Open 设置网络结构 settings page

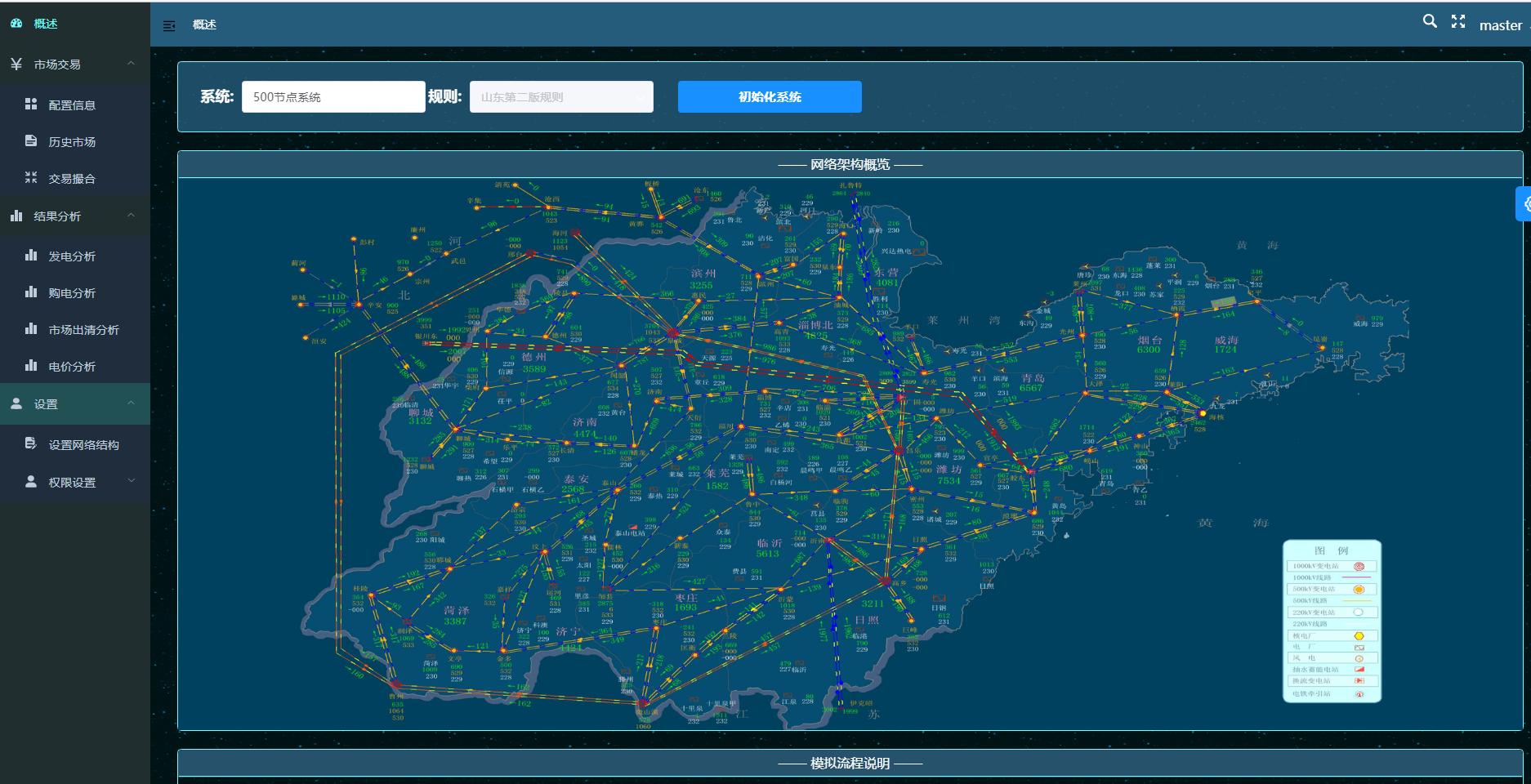tap(83, 445)
